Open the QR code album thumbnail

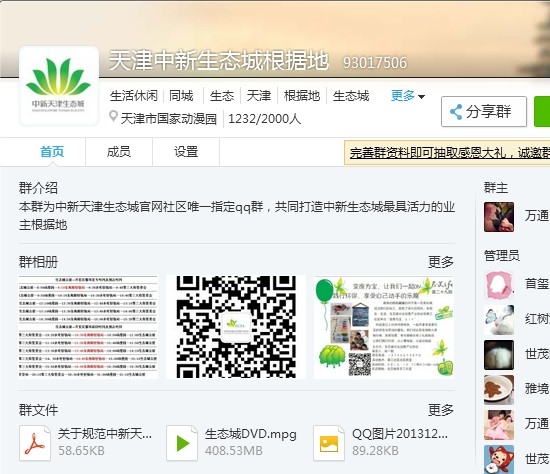236,327
